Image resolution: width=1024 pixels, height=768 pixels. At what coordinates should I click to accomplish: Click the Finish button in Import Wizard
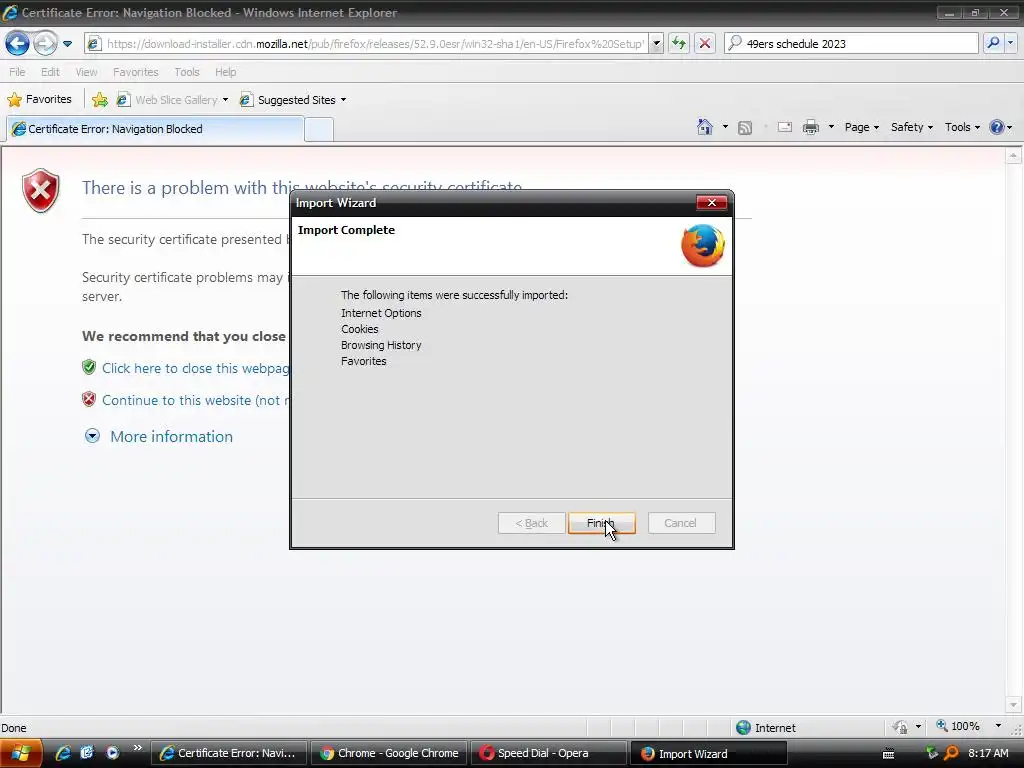[x=601, y=523]
